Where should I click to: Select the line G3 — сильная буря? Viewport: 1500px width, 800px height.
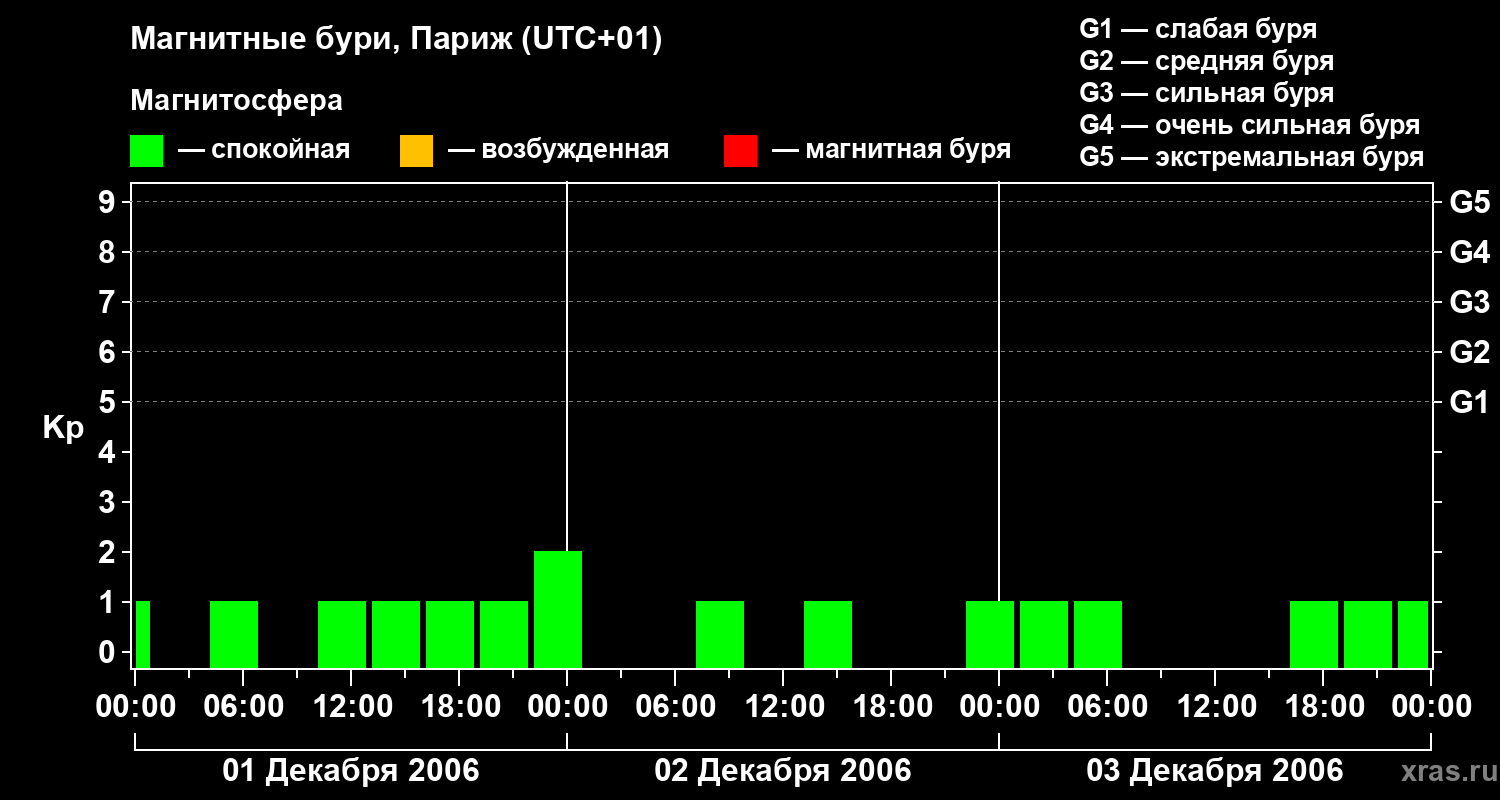click(x=1207, y=92)
